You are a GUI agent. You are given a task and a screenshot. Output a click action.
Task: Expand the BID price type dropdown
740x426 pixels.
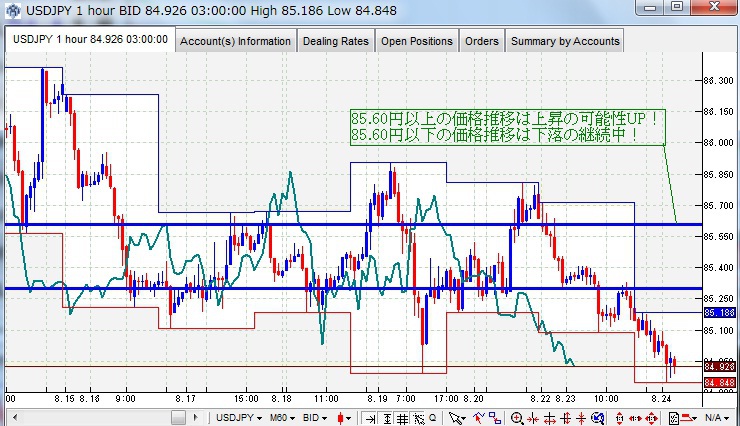[x=318, y=417]
